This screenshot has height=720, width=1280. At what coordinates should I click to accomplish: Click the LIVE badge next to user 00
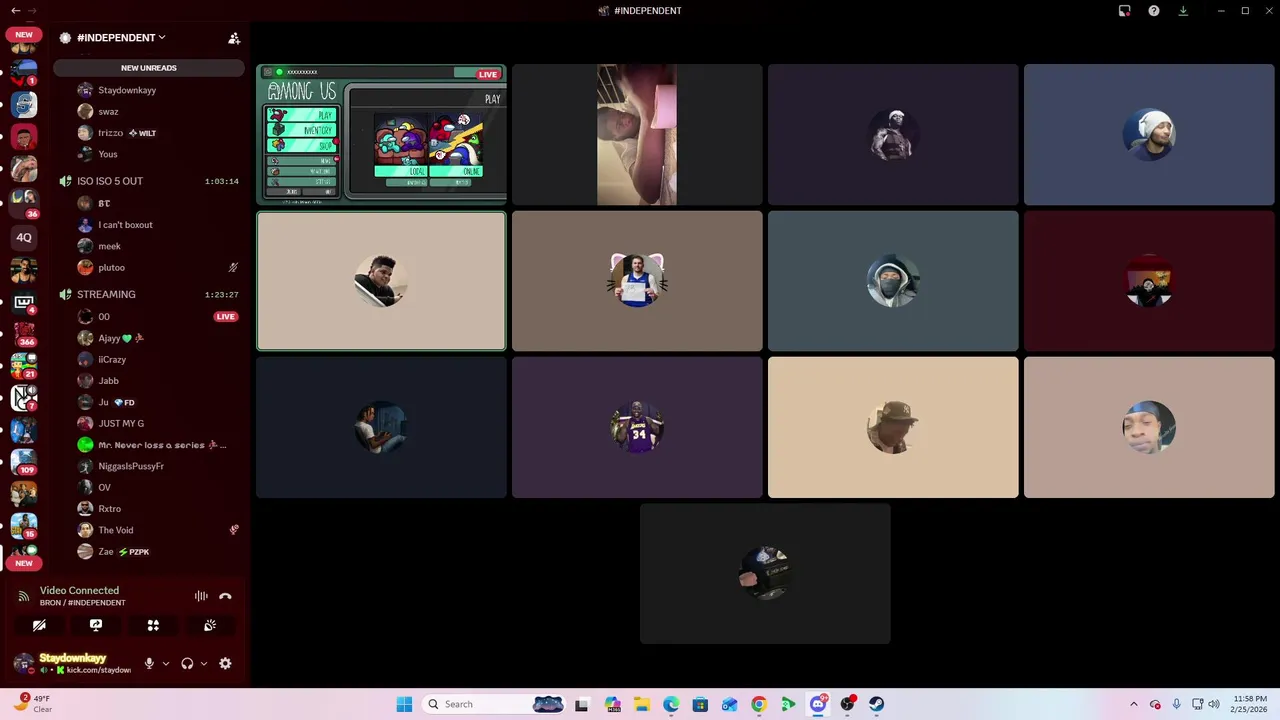coord(226,317)
